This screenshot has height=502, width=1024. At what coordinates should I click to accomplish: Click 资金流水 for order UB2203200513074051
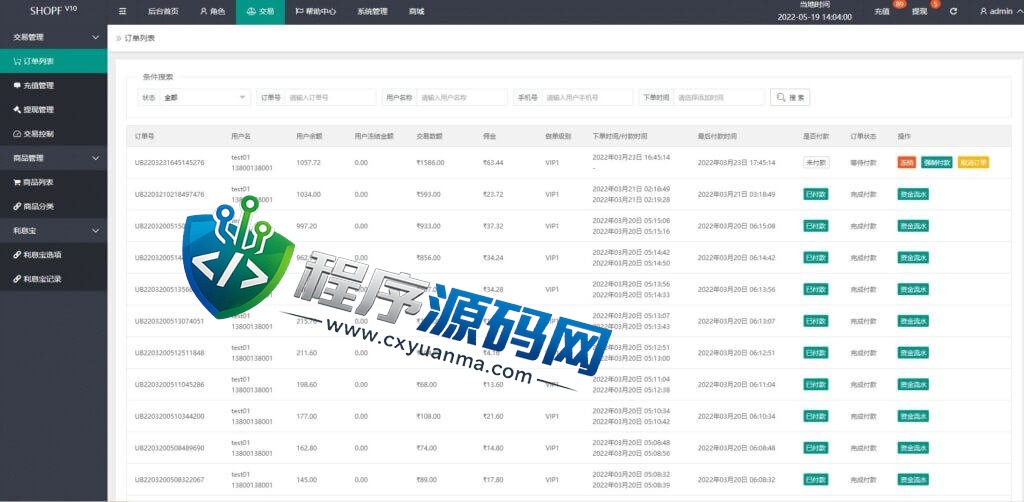(913, 321)
